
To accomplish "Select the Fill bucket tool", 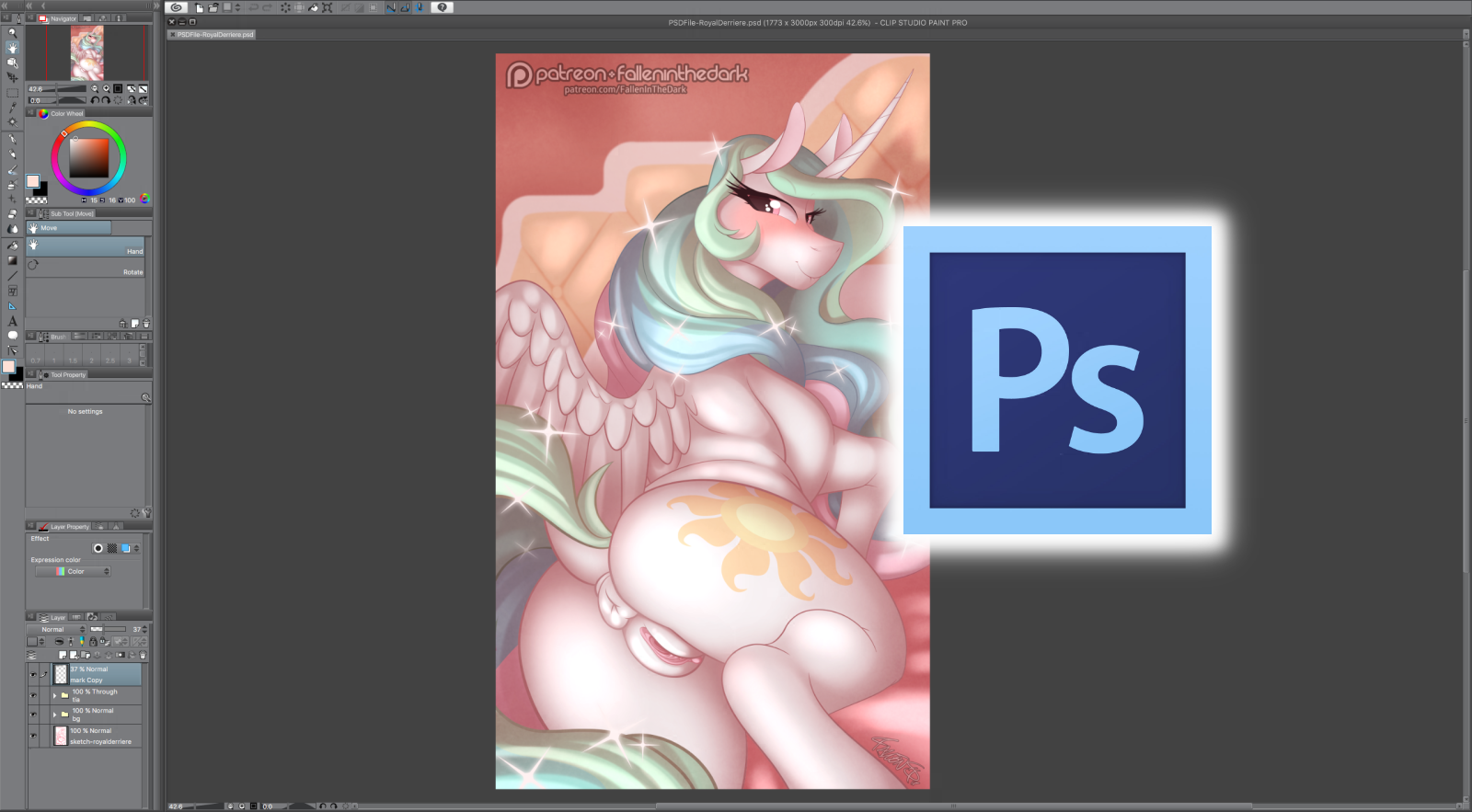I will pyautogui.click(x=12, y=246).
